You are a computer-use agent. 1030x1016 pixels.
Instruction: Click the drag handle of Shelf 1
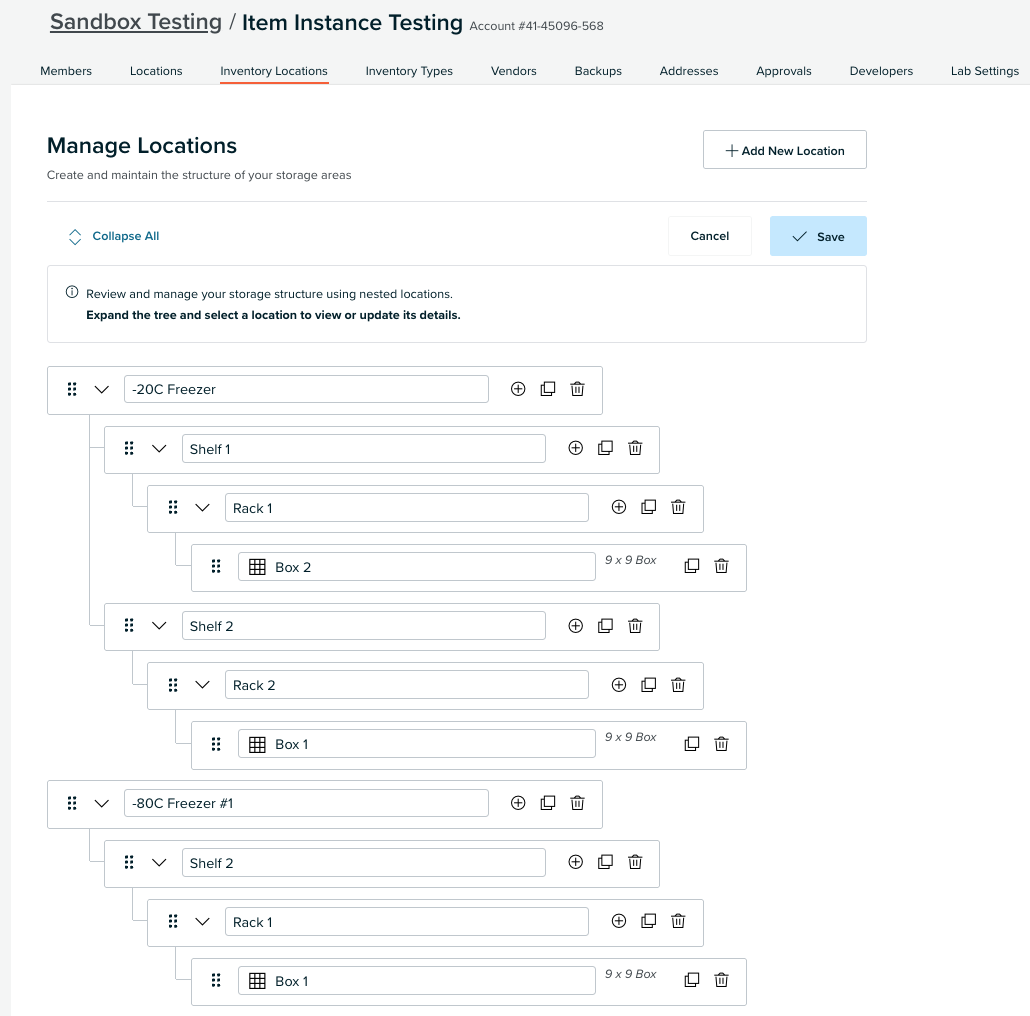pyautogui.click(x=129, y=448)
